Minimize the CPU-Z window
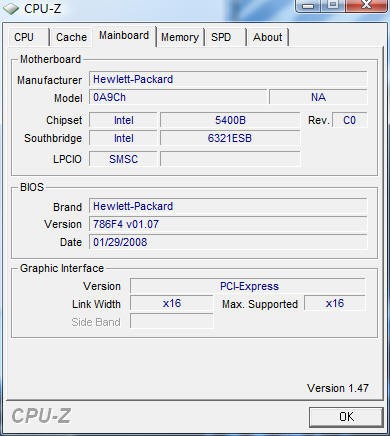The image size is (390, 436). point(308,6)
